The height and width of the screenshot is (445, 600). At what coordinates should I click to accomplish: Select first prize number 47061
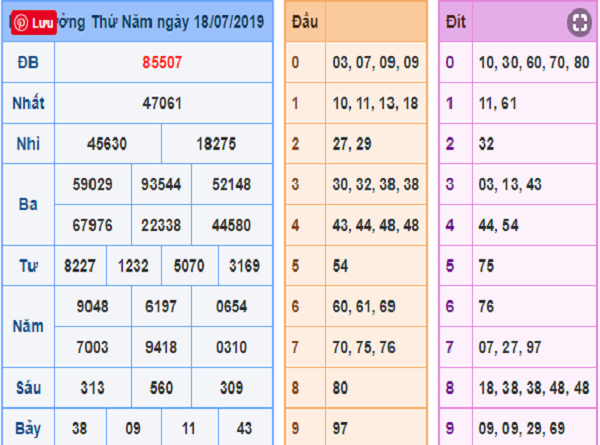click(x=162, y=103)
